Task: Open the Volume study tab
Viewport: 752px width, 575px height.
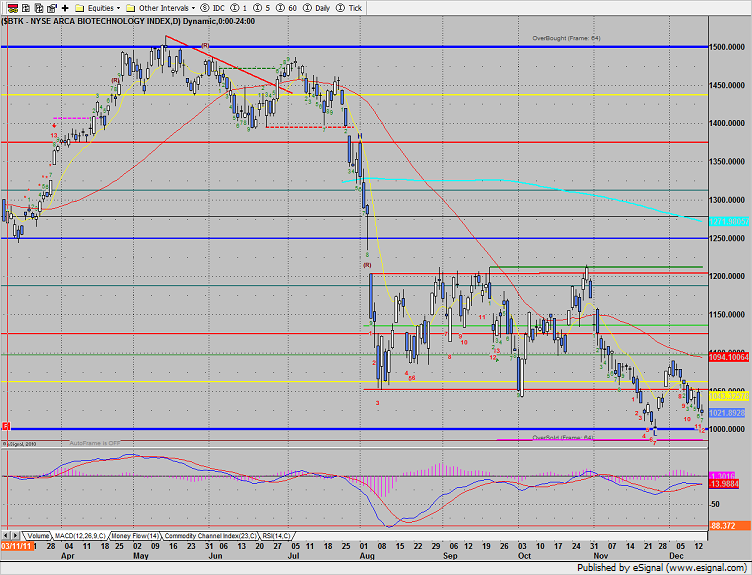Action: coord(37,536)
